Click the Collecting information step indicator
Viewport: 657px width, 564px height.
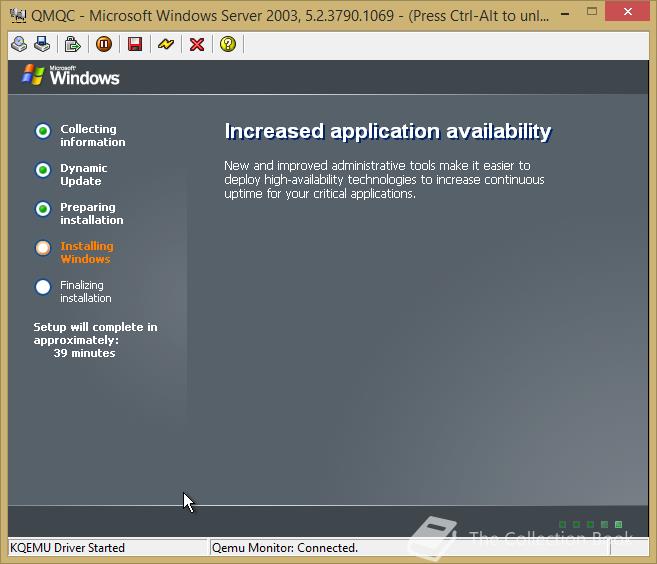[43, 131]
